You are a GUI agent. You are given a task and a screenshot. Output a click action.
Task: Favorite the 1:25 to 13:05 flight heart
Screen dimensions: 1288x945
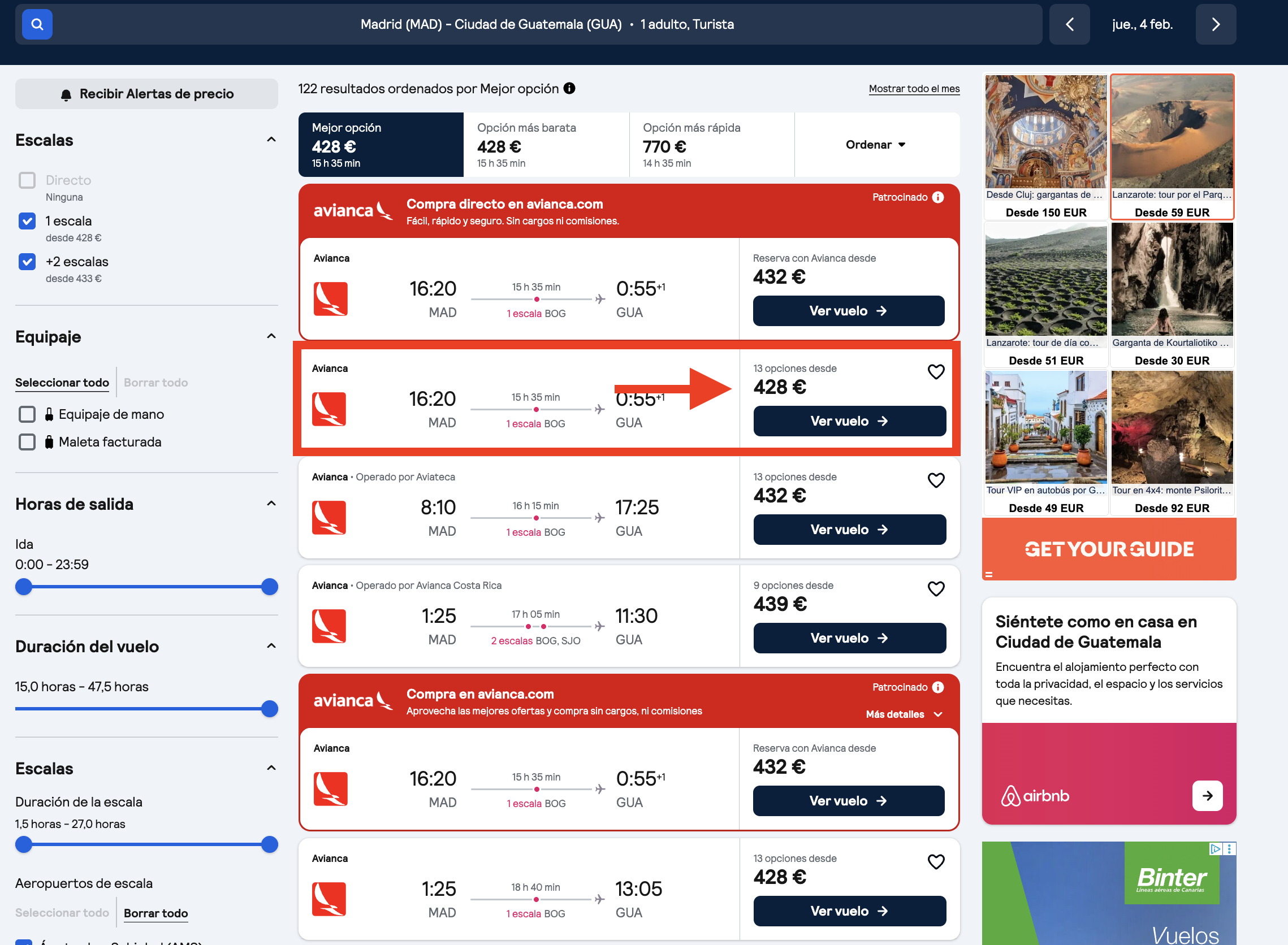pos(936,861)
